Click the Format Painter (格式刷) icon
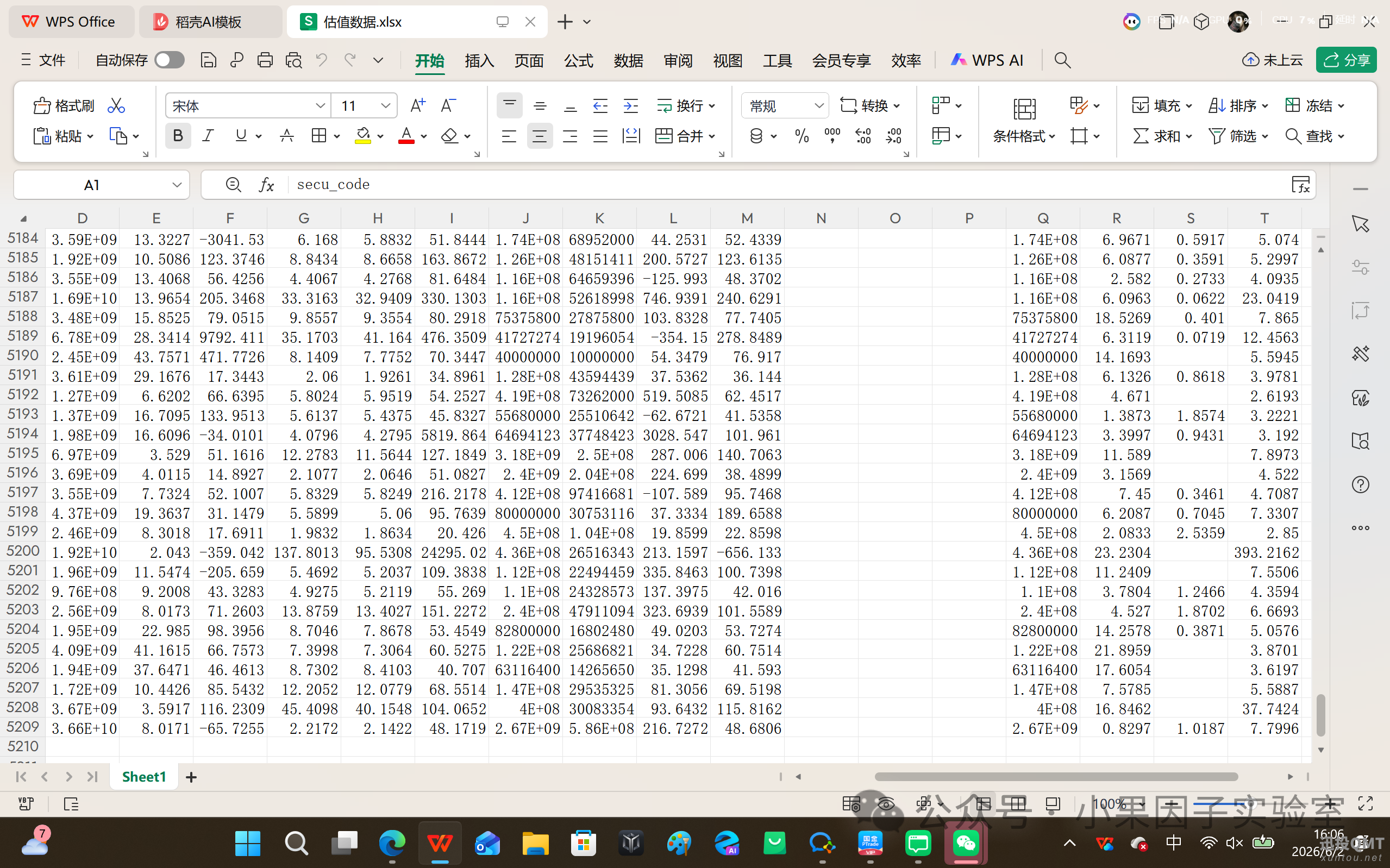 (x=42, y=105)
